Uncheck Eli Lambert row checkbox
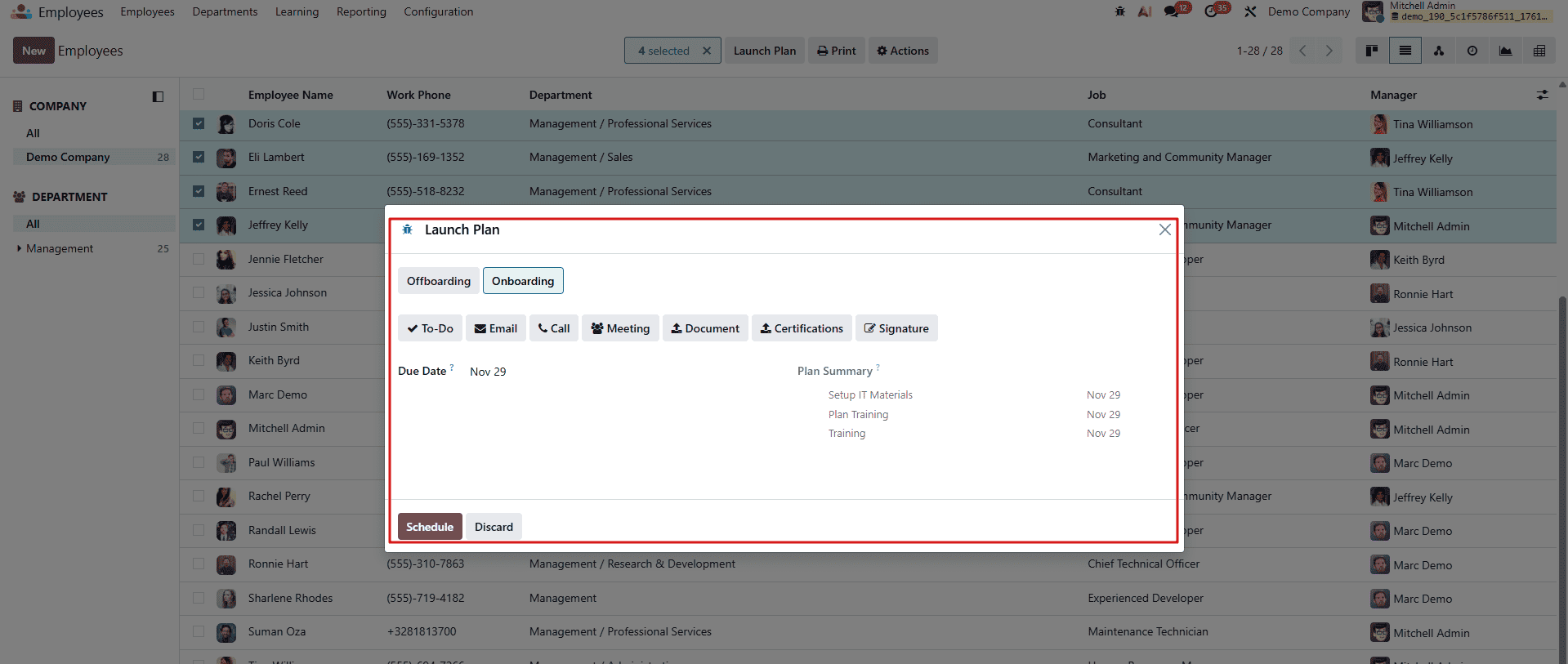This screenshot has height=664, width=1568. pos(199,157)
